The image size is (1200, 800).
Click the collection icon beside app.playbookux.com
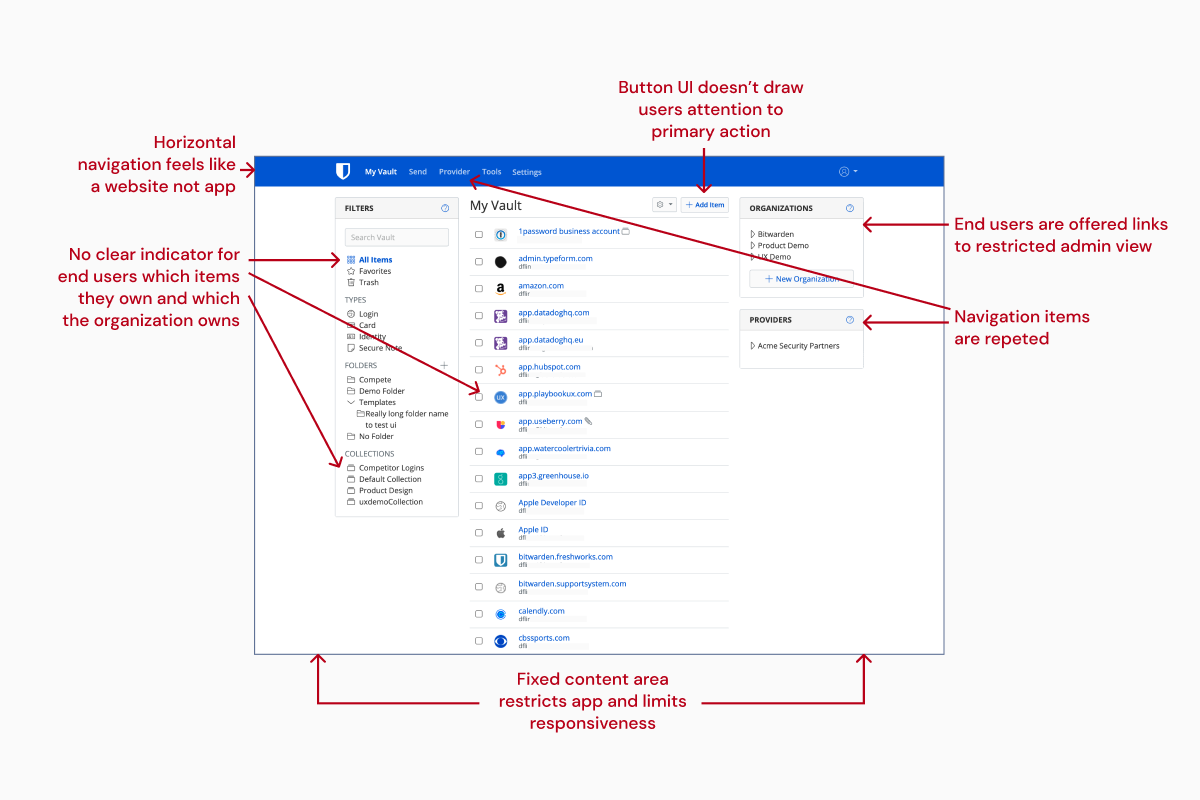(x=598, y=394)
